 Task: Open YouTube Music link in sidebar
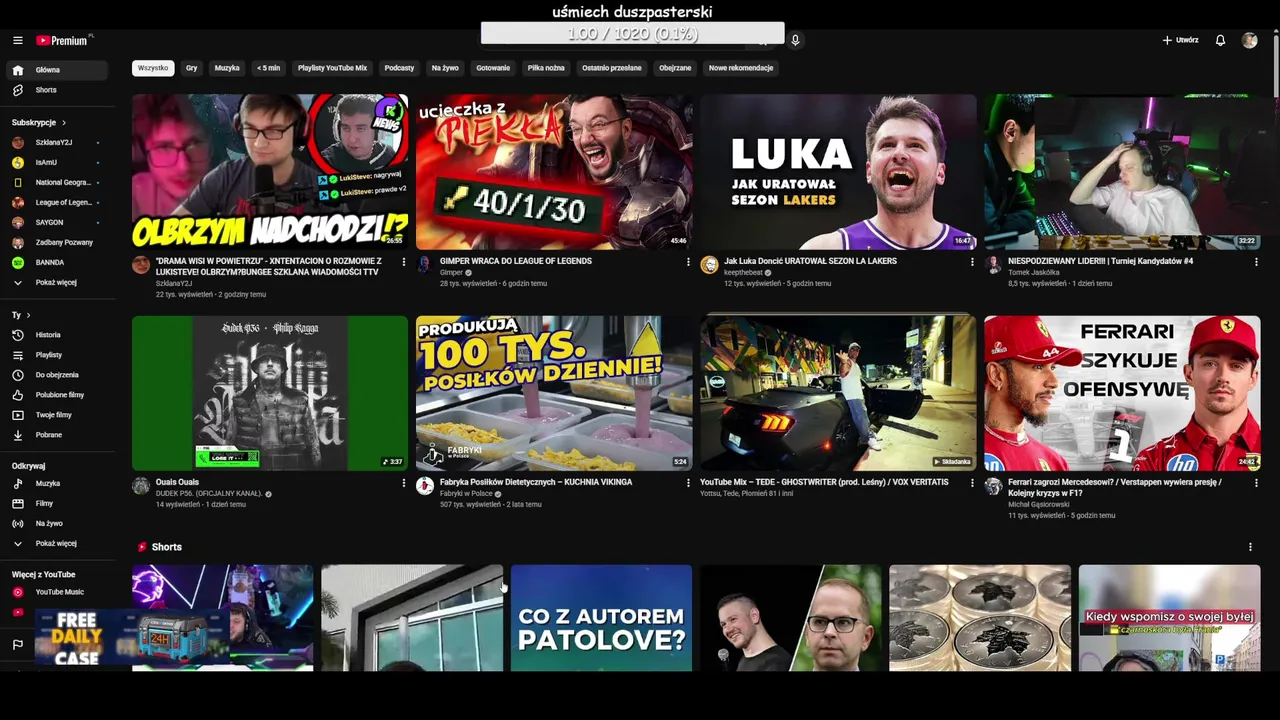click(x=56, y=592)
